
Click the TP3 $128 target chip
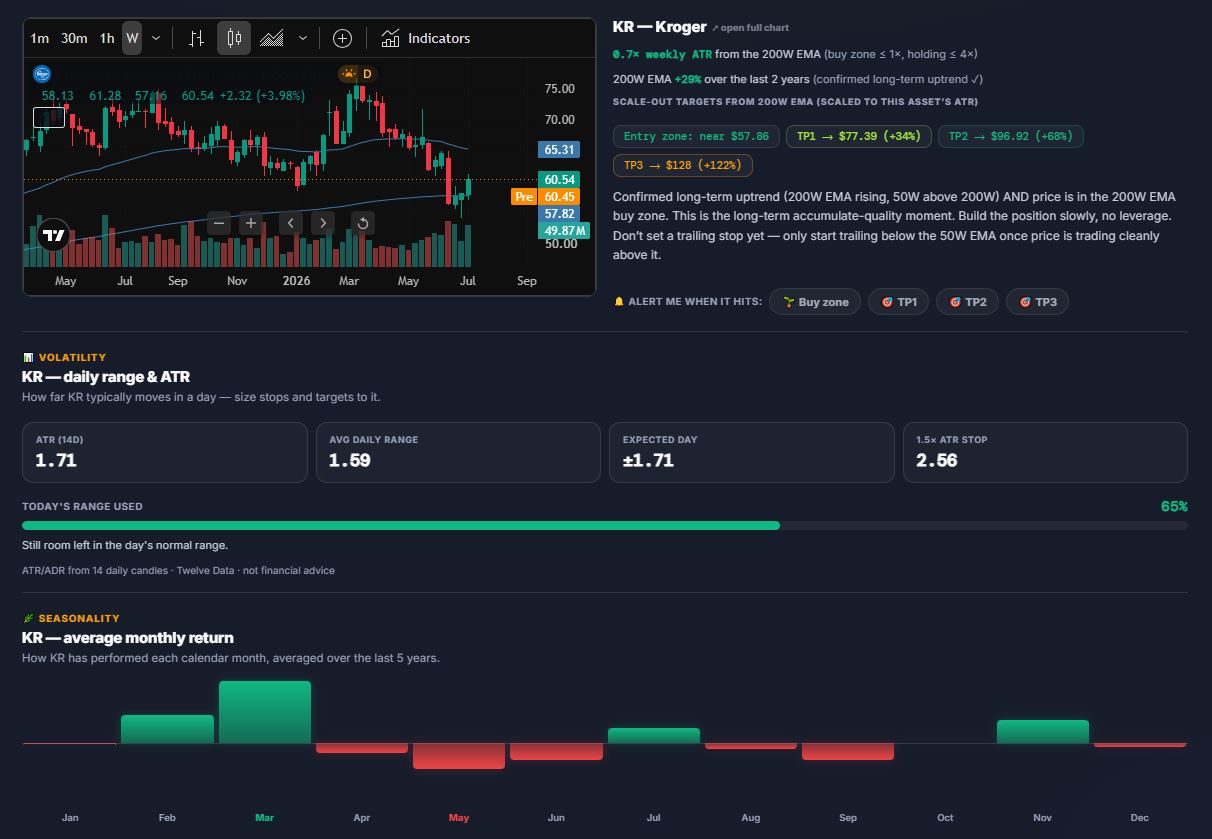tap(683, 165)
